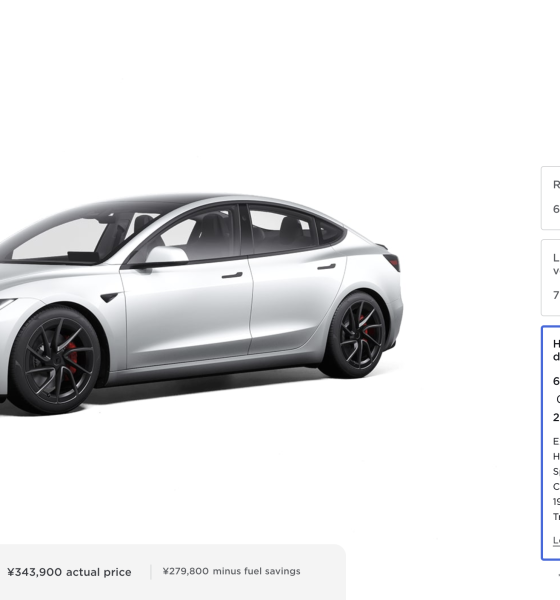The width and height of the screenshot is (560, 600).
Task: Choose the second trim card starting with L
Action: coord(550,277)
